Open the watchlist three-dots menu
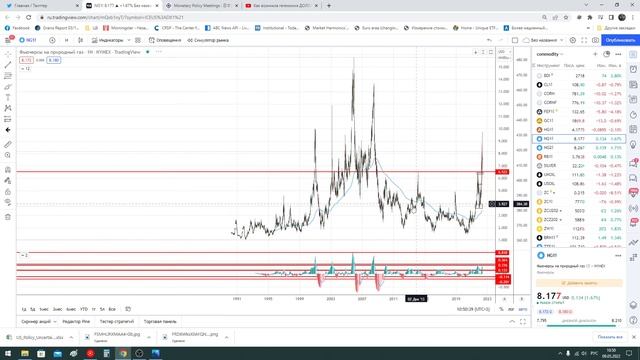640x360 pixels. click(x=618, y=54)
